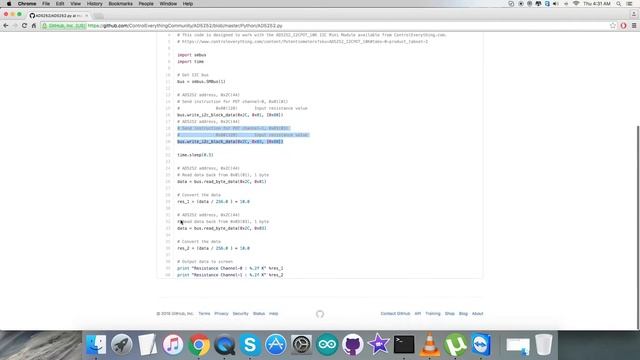
Task: Click the 'time.sleep(0.5)' code line
Action: click(195, 155)
